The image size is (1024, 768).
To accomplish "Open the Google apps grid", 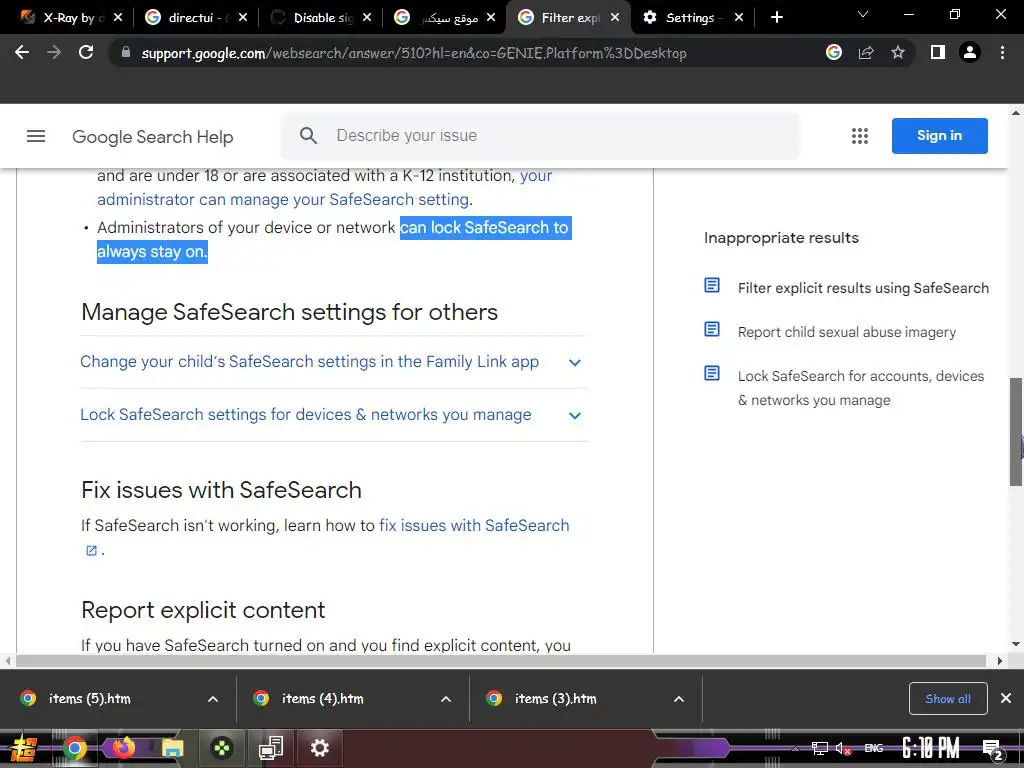I will tap(860, 136).
